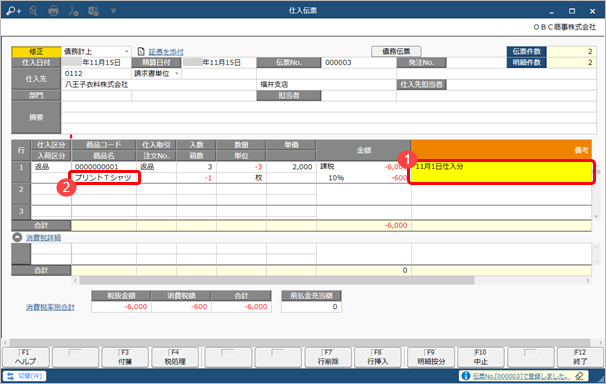Click the 仕入日付 date field
Image resolution: width=606 pixels, height=384 pixels.
[96, 63]
